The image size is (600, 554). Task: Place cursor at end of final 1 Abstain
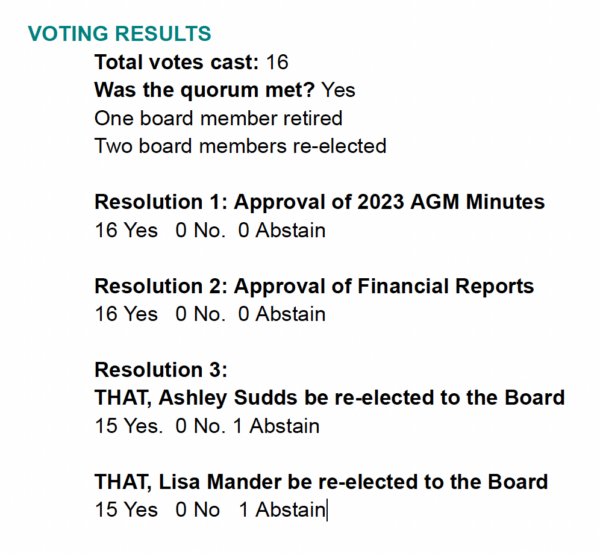(x=326, y=510)
